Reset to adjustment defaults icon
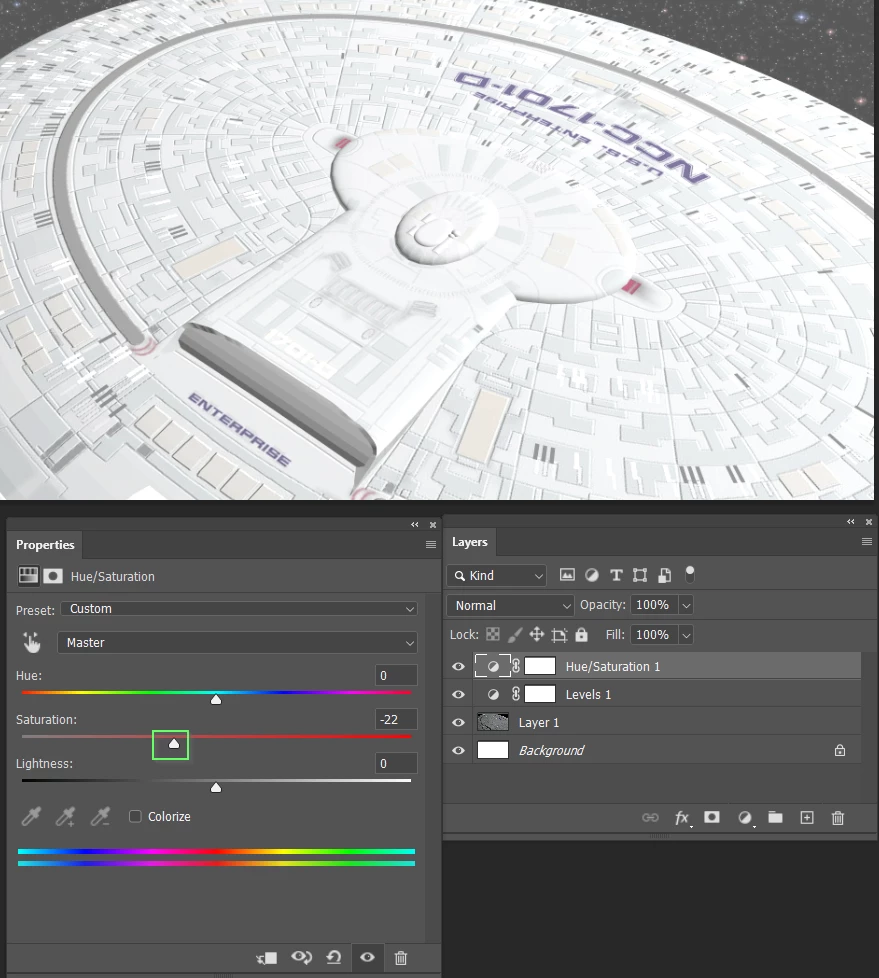This screenshot has height=978, width=879. (334, 957)
